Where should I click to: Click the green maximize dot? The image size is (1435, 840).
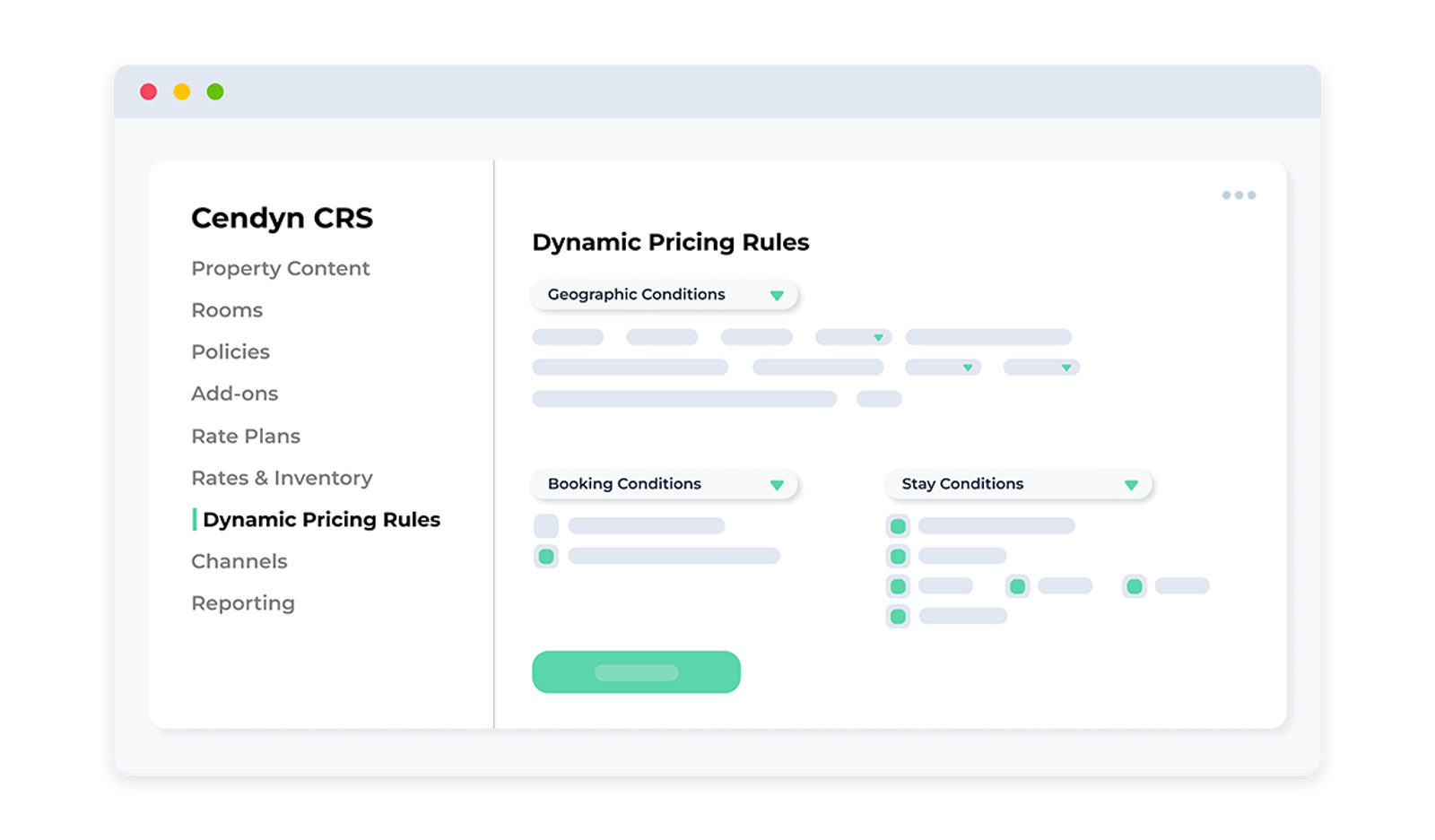point(215,91)
